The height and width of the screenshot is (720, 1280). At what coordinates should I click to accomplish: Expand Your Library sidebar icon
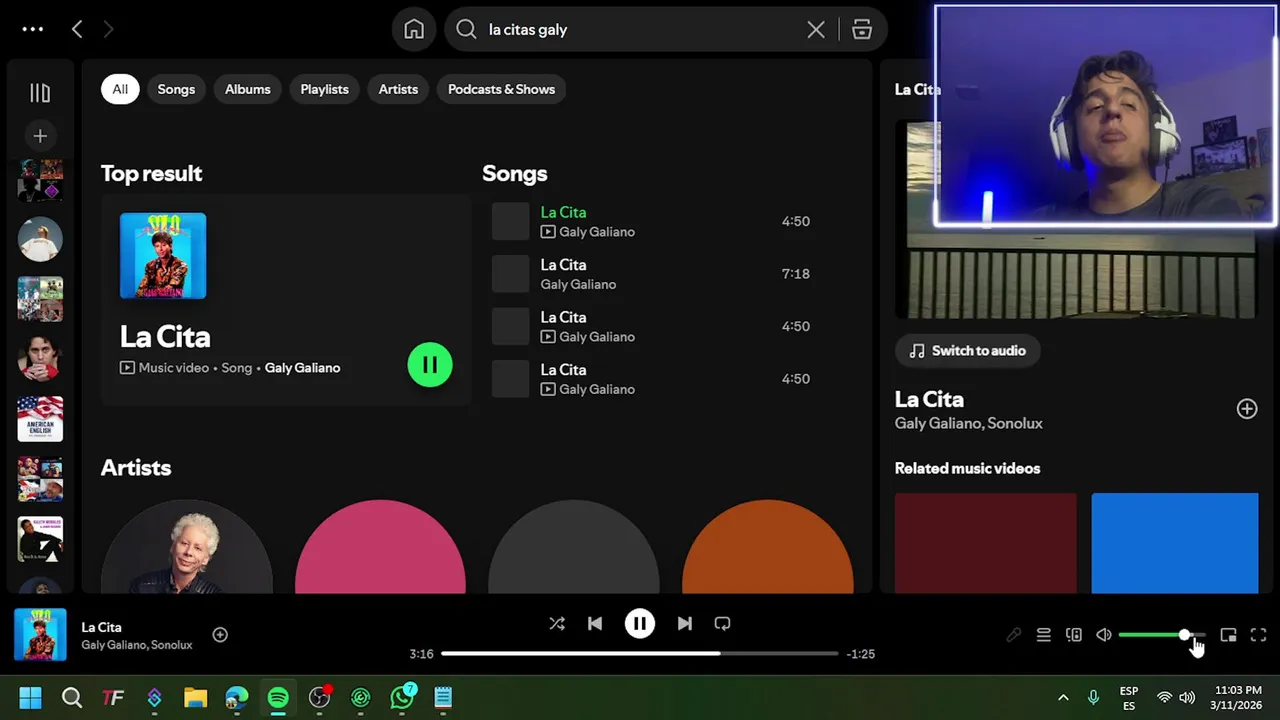(x=40, y=93)
